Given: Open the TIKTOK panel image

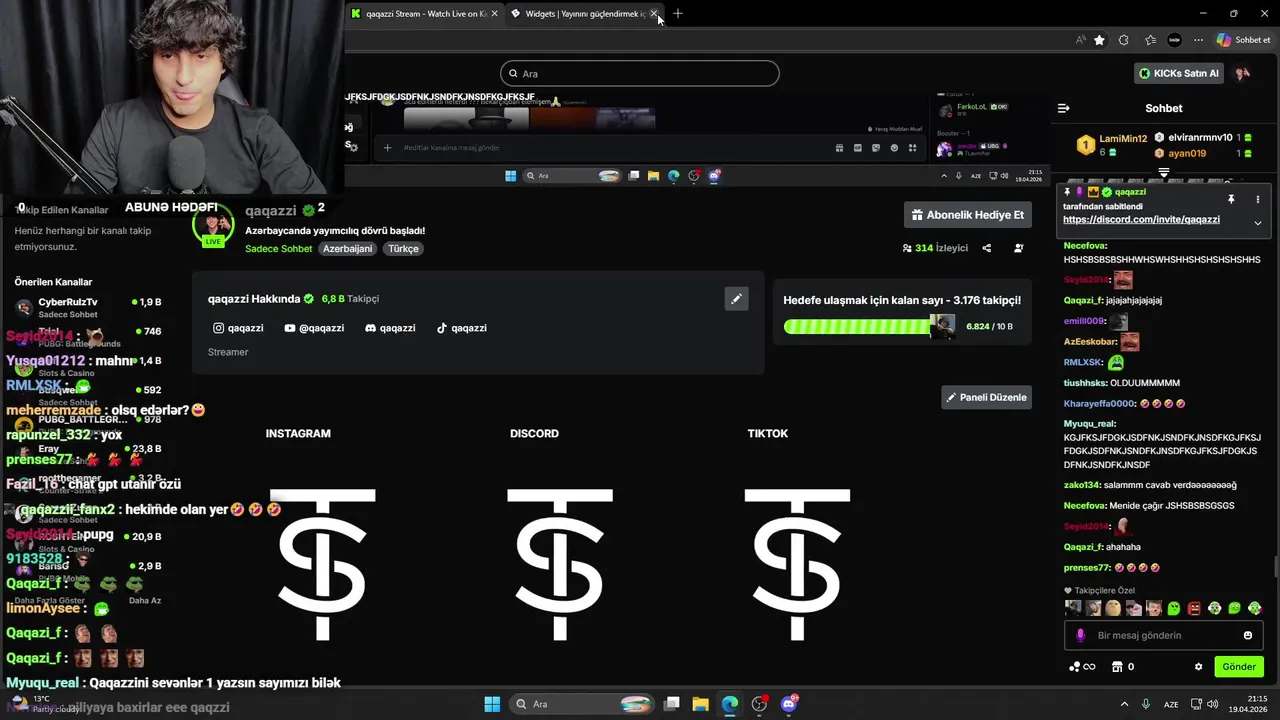Looking at the screenshot, I should (x=797, y=563).
